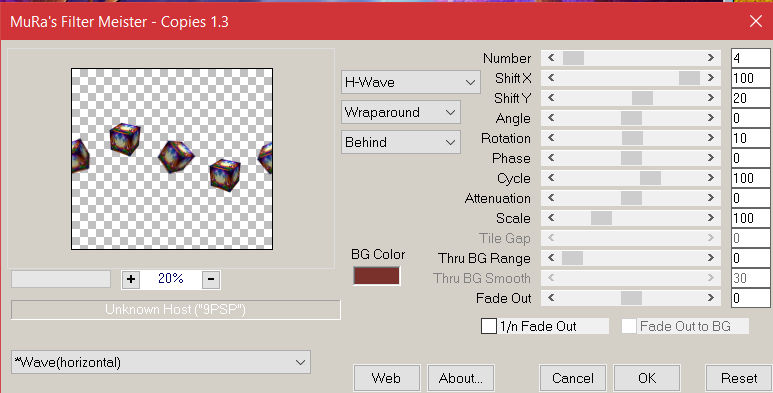Viewport: 773px width, 393px height.
Task: Click the Reset button
Action: coord(738,378)
